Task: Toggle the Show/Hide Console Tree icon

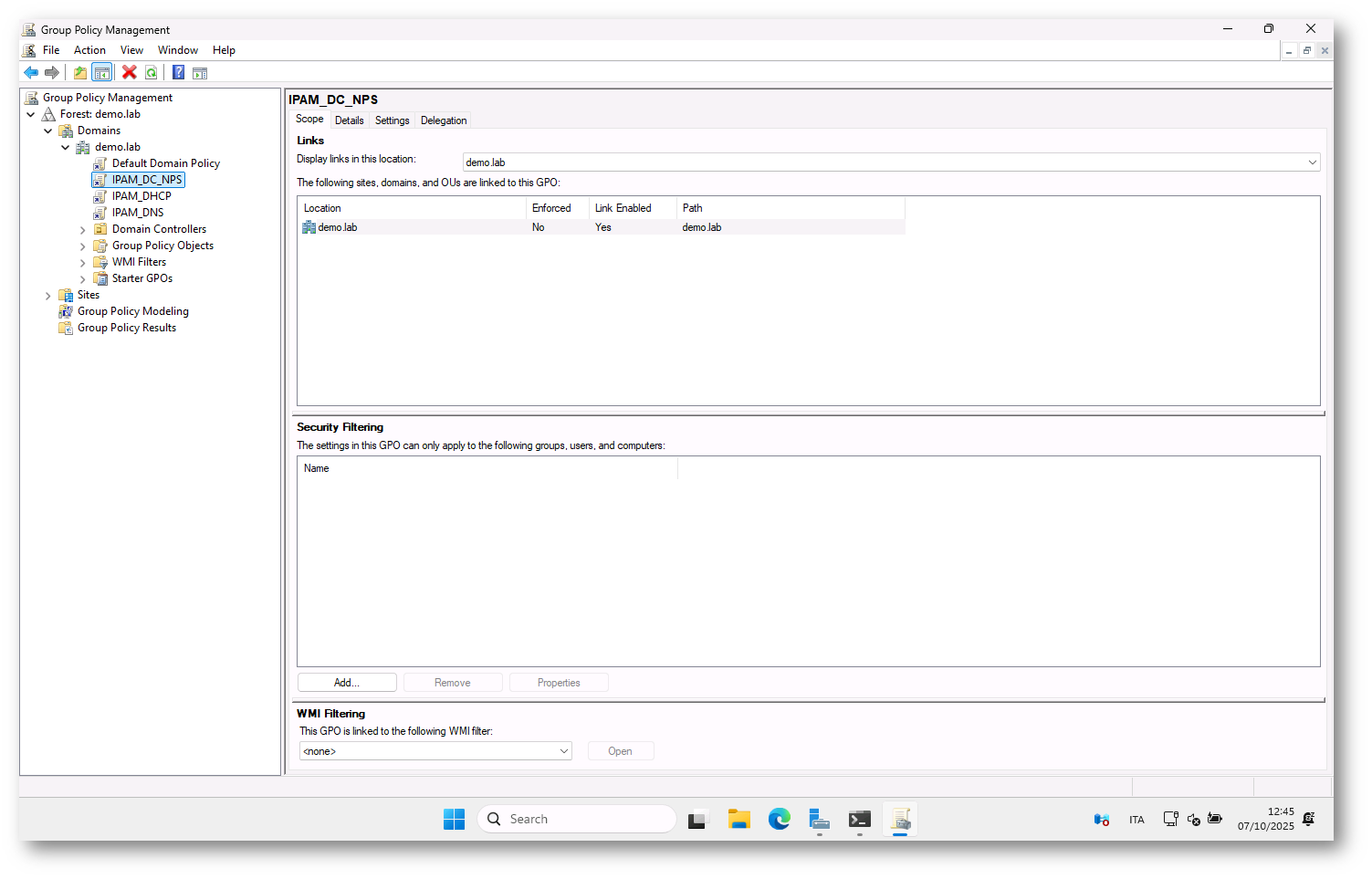Action: coord(102,73)
